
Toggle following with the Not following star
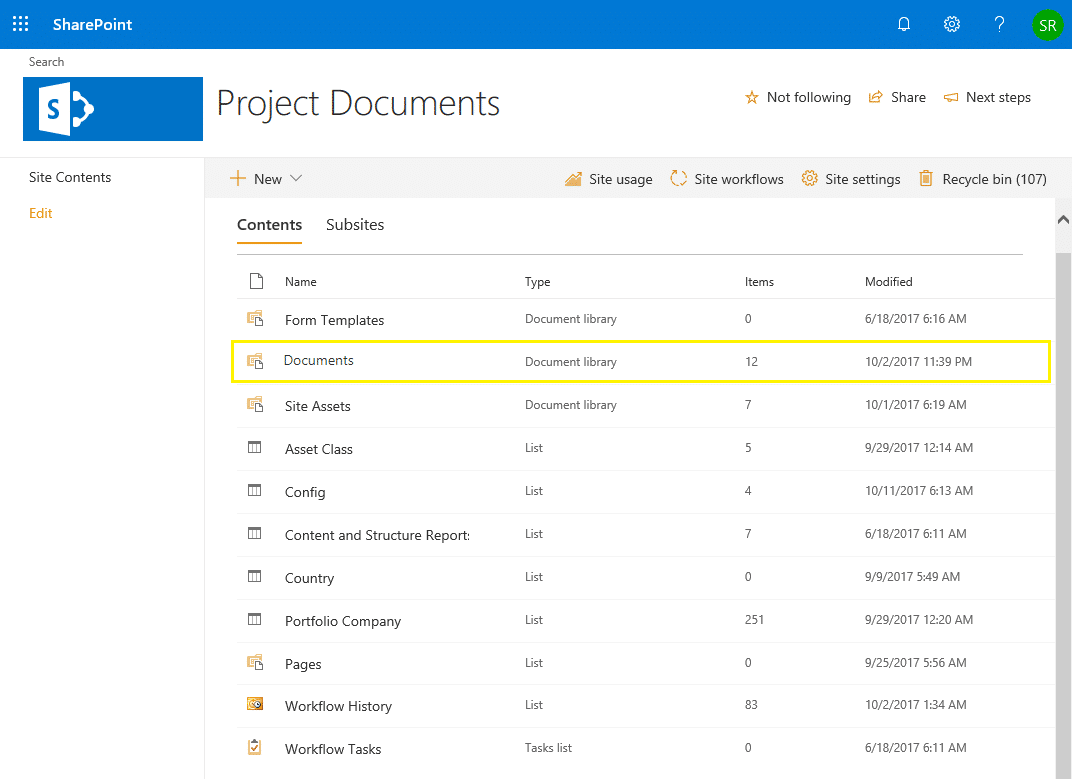pos(798,97)
